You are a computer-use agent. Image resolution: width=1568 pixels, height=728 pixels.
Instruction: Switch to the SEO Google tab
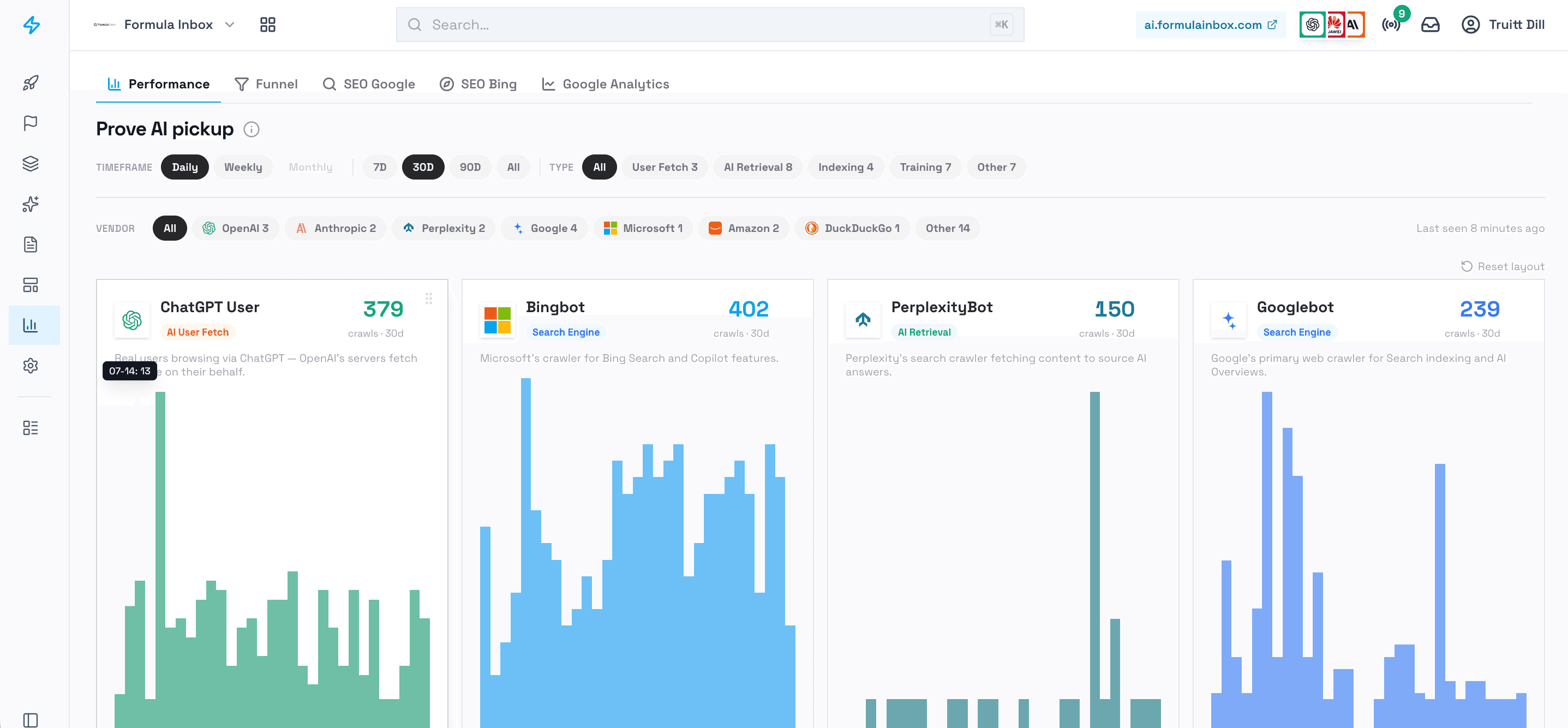pos(369,84)
